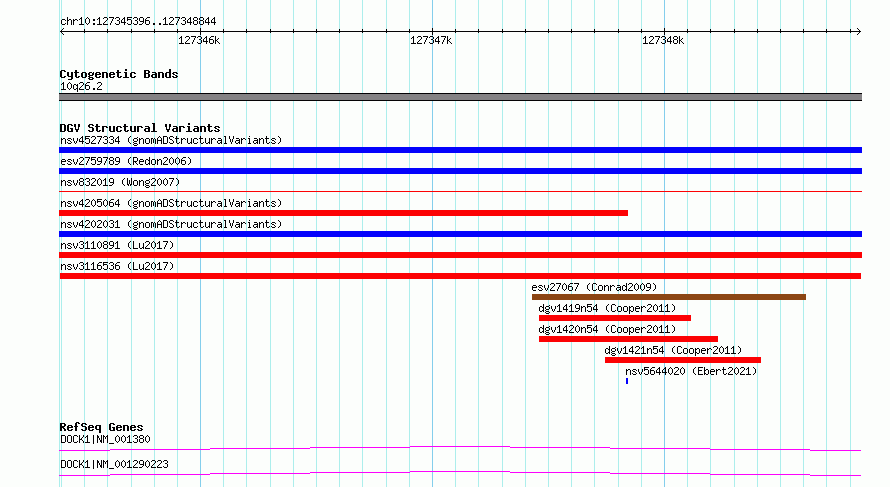Click the dgv1420n54 (Cooper2011) label
Viewport: 890px width, 487px height.
(607, 329)
